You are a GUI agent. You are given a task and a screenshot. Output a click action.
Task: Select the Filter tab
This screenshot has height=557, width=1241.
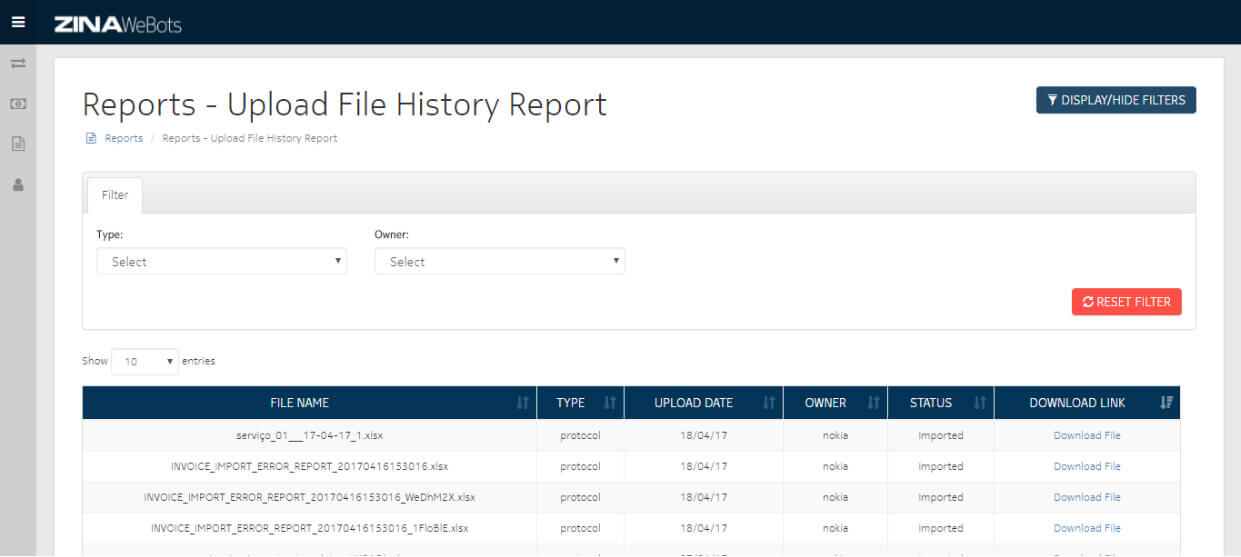tap(115, 195)
